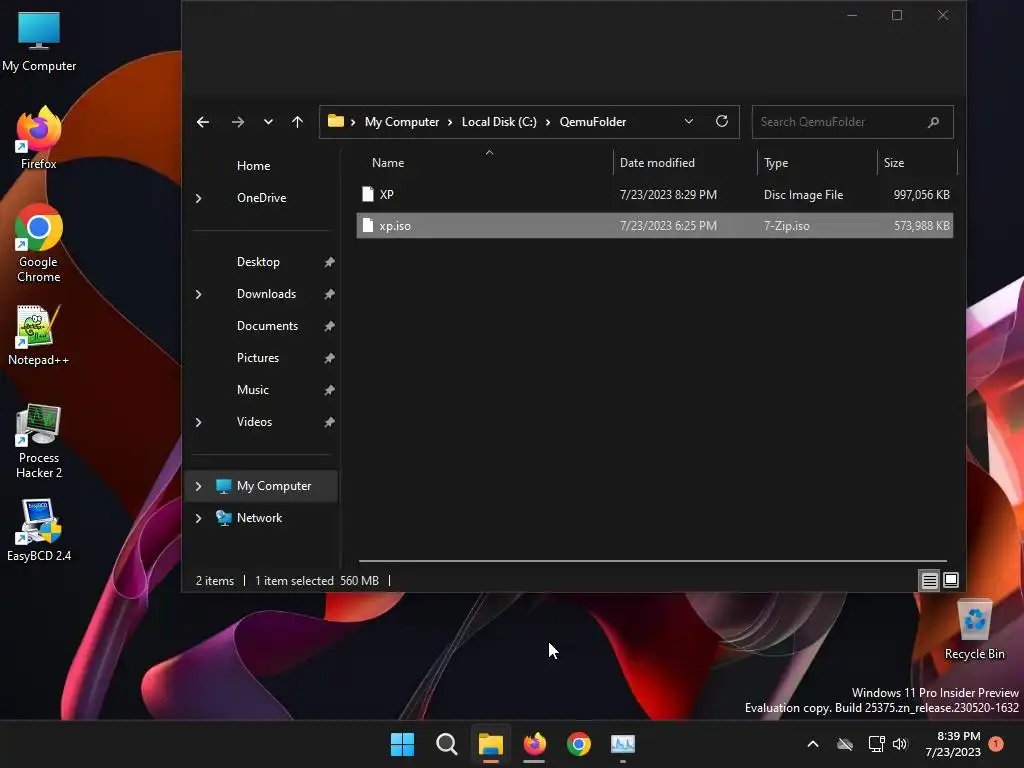Select My Computer in address breadcrumb
1024x768 pixels.
coord(402,122)
